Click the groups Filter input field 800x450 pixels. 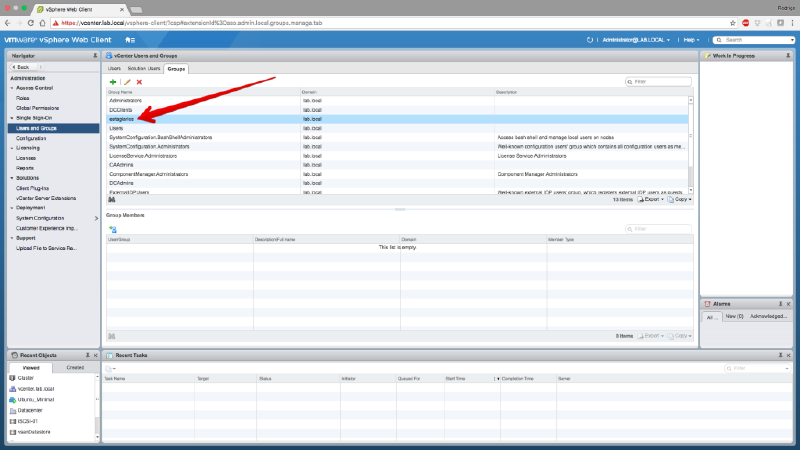[x=660, y=81]
